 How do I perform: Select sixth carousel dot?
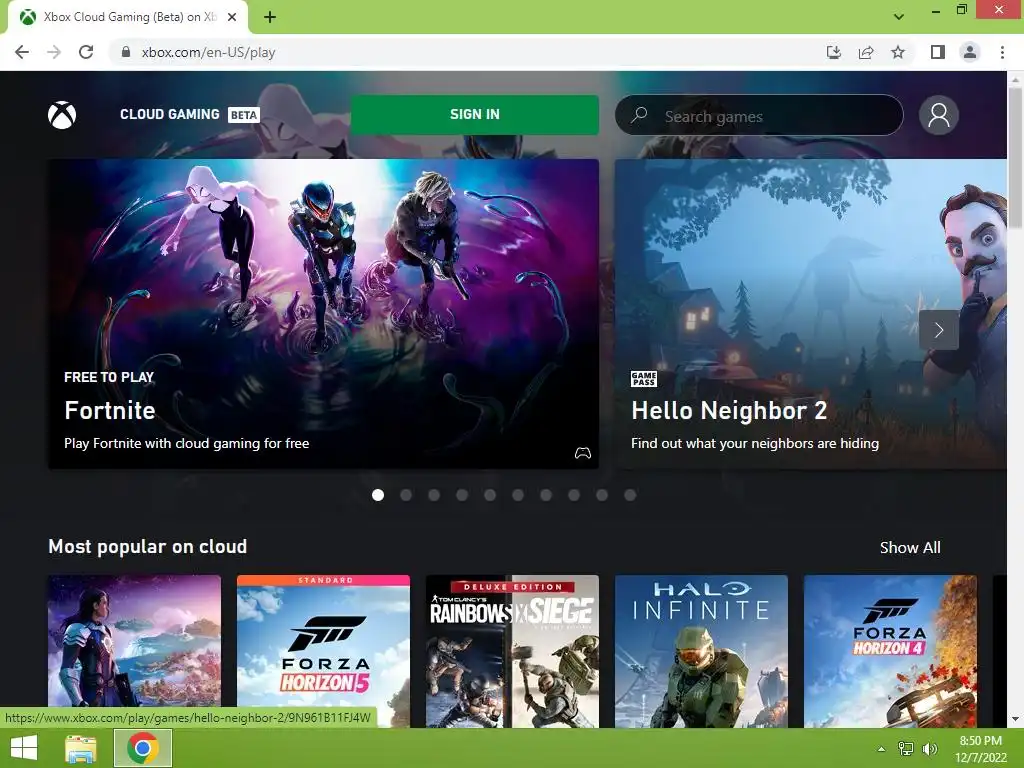pos(518,495)
